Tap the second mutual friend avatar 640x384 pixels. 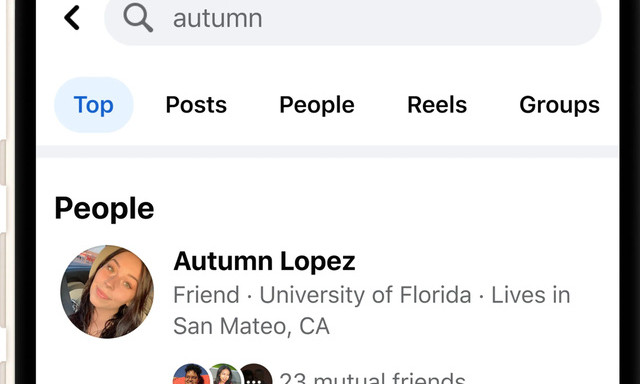coord(223,374)
